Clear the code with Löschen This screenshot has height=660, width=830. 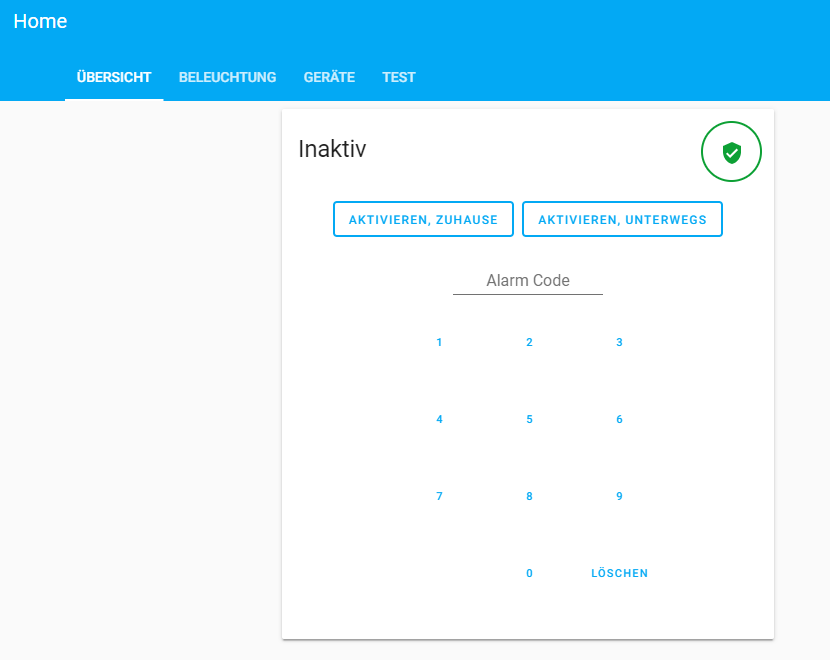(619, 573)
